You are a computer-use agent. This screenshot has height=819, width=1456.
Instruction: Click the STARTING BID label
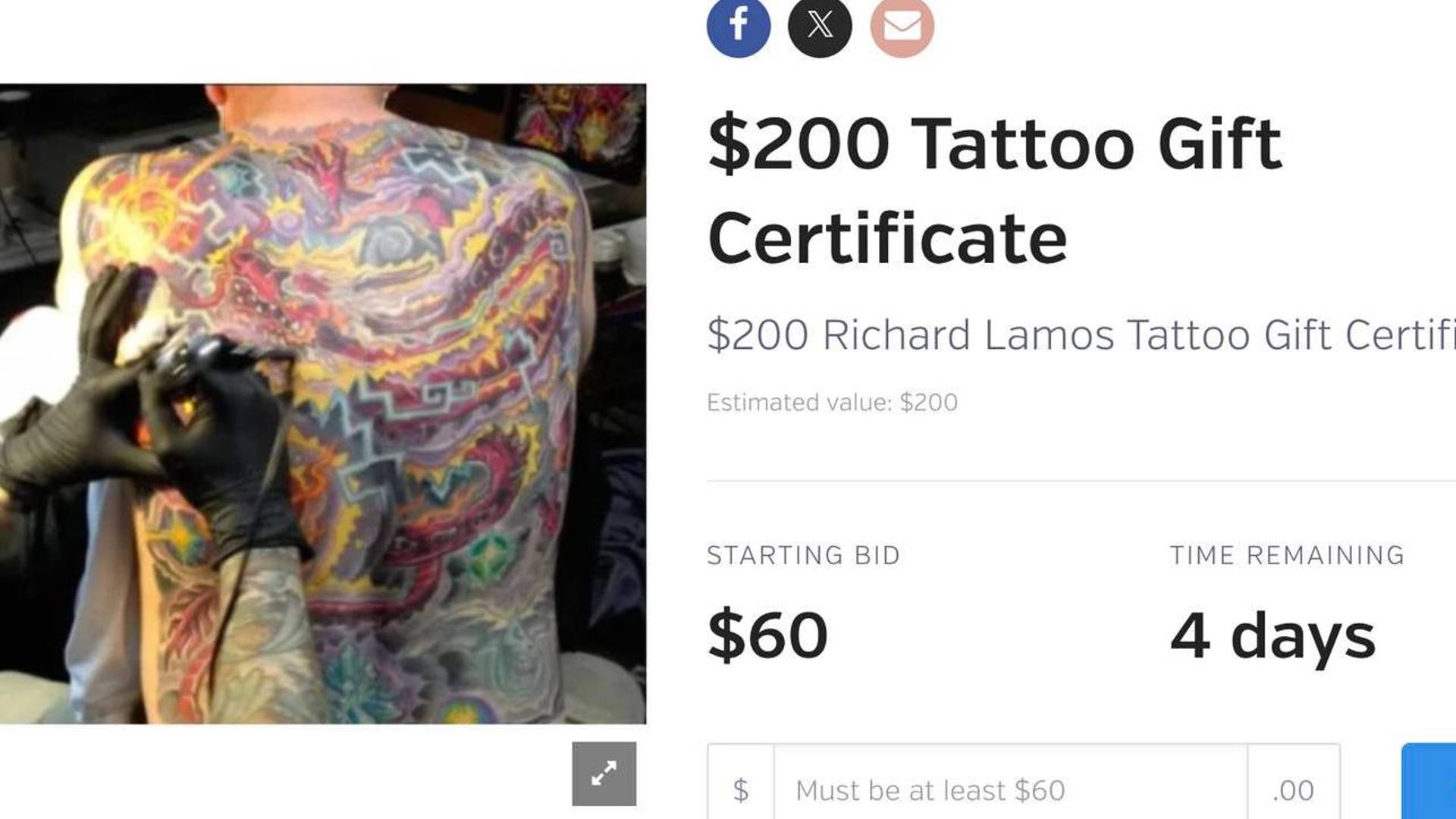[803, 555]
